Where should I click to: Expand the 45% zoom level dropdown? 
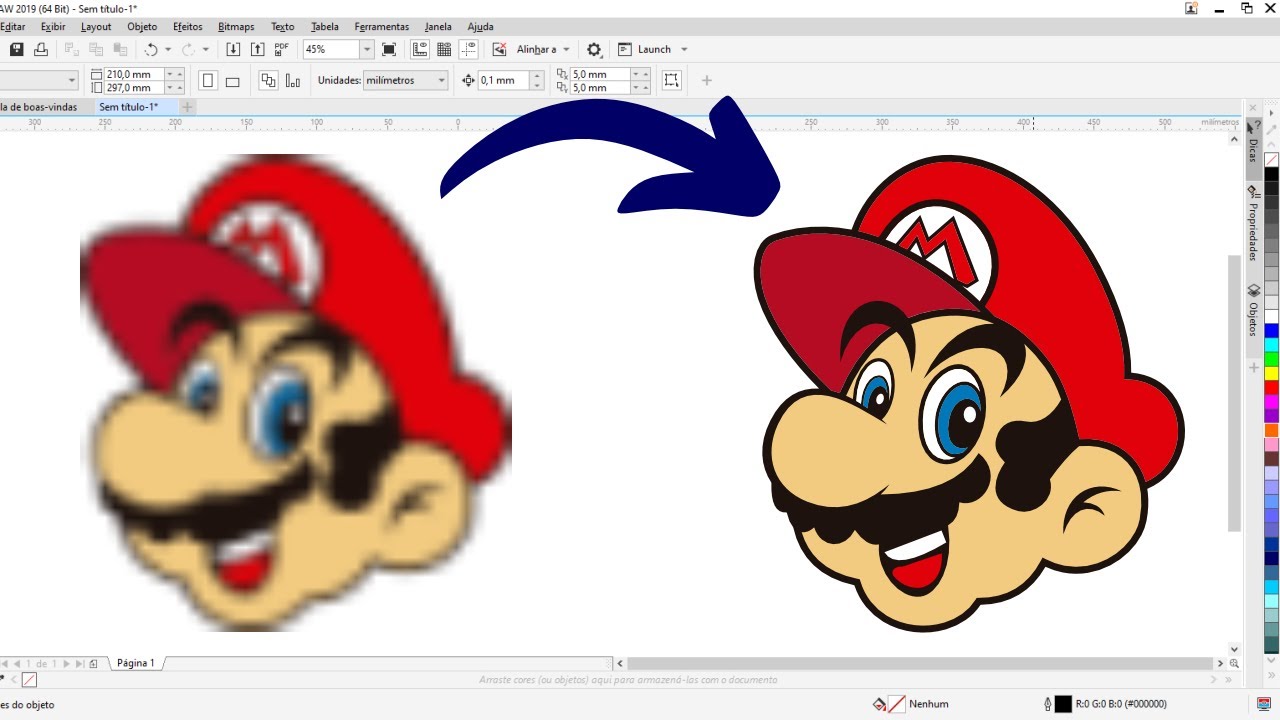(367, 49)
